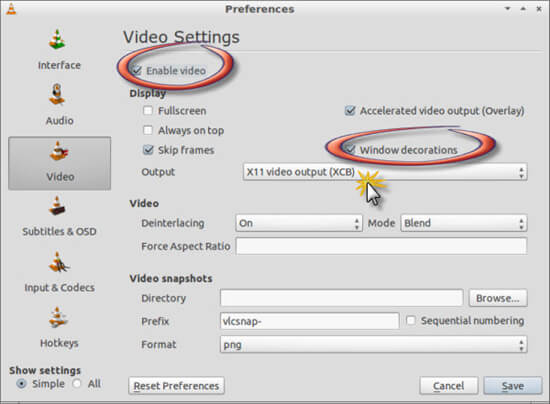The height and width of the screenshot is (404, 550).
Task: Click the Reset Preferences button
Action: [176, 386]
